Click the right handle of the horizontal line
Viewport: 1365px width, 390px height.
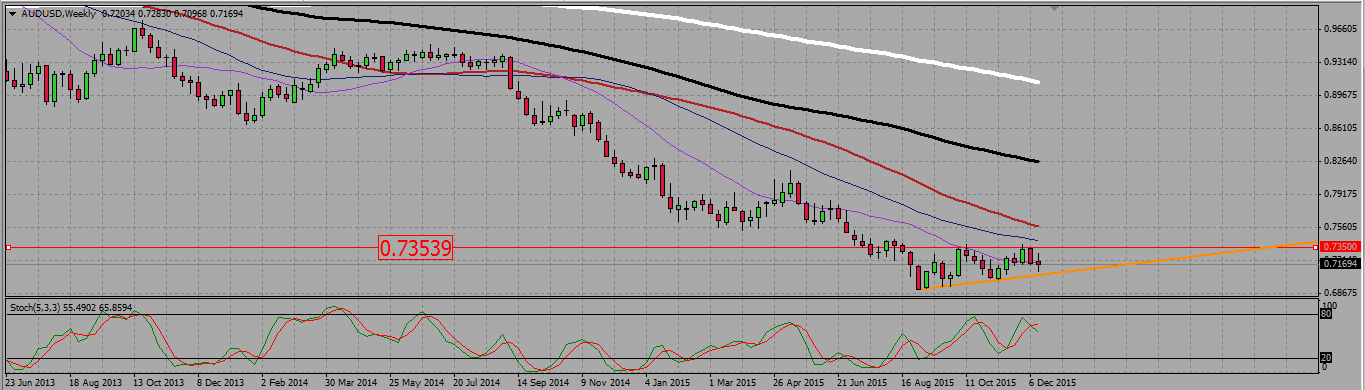(x=1314, y=247)
